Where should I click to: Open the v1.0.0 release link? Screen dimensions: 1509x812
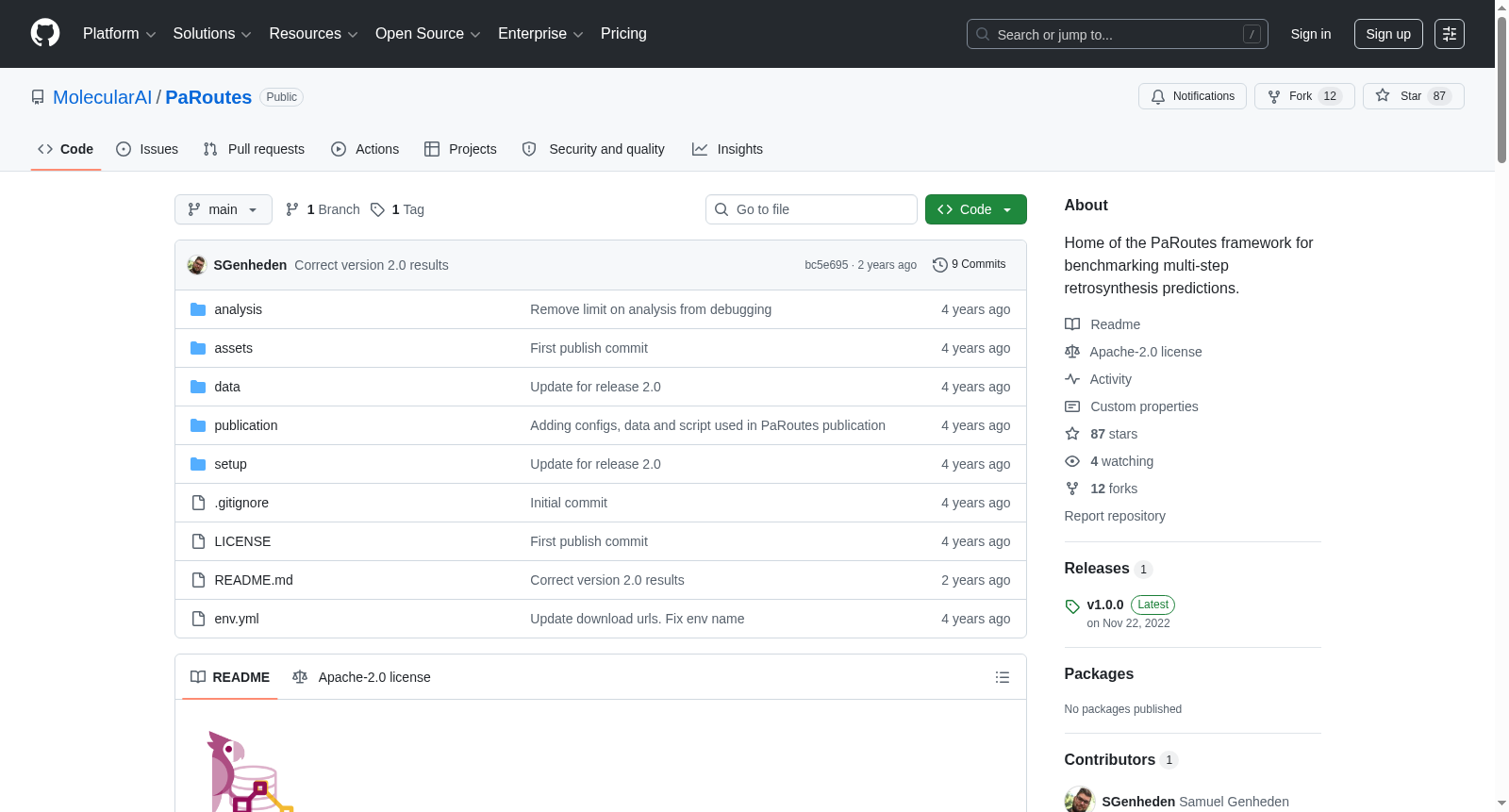point(1105,605)
